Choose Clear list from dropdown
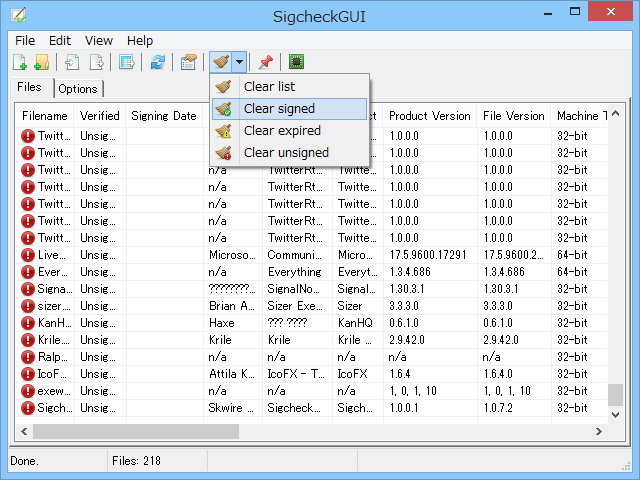The width and height of the screenshot is (640, 480). click(x=289, y=87)
